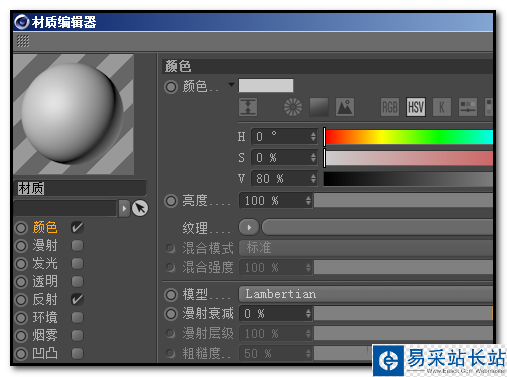Toggle the radio dot beside 漫射 channel
This screenshot has width=507, height=377.
coord(21,246)
